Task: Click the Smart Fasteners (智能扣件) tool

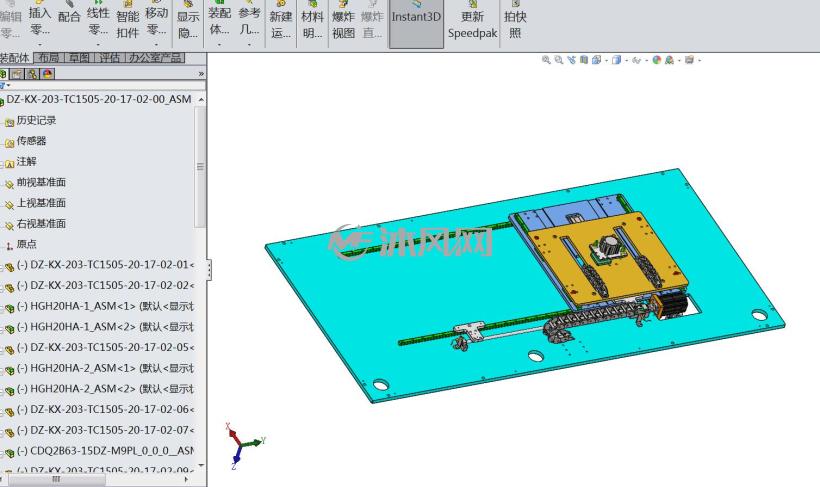Action: pos(128,21)
